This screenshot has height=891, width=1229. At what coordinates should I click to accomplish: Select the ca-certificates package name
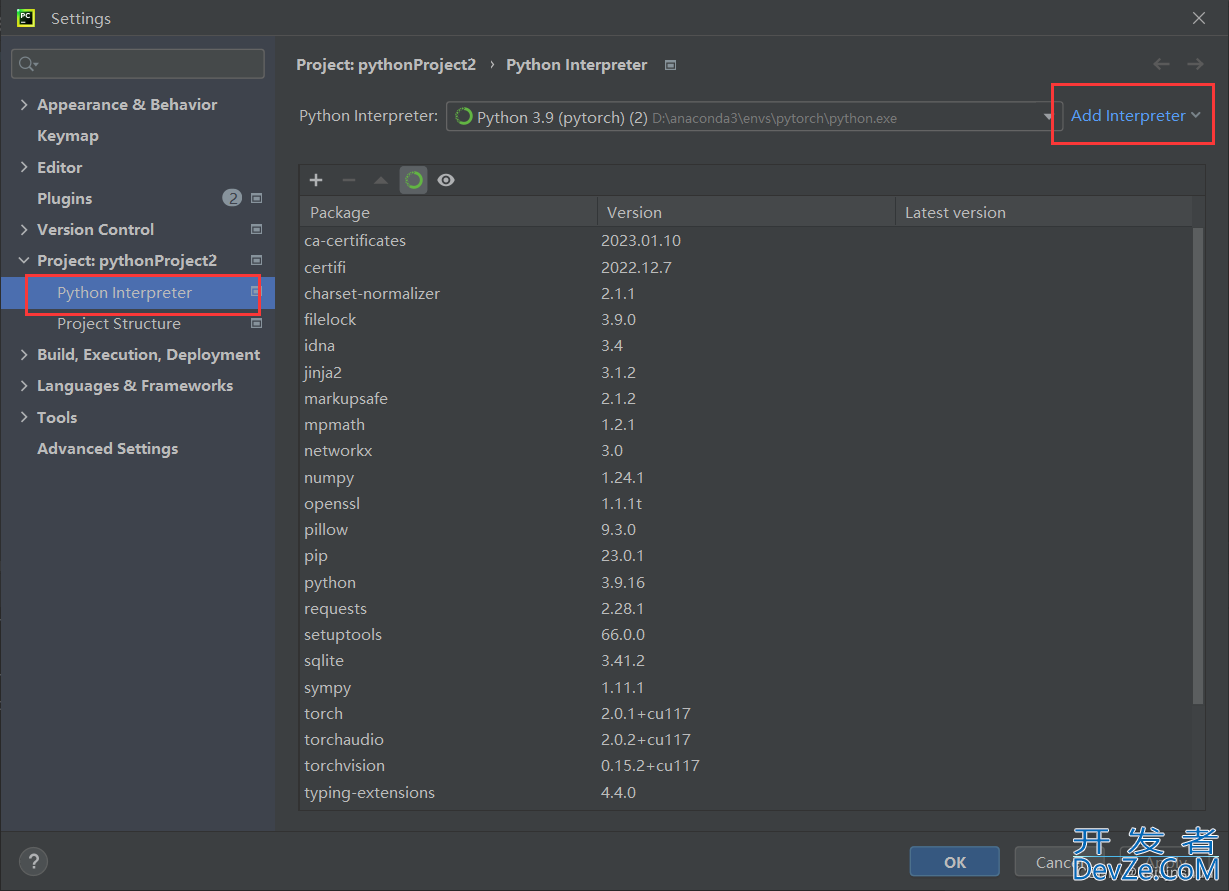pos(355,240)
